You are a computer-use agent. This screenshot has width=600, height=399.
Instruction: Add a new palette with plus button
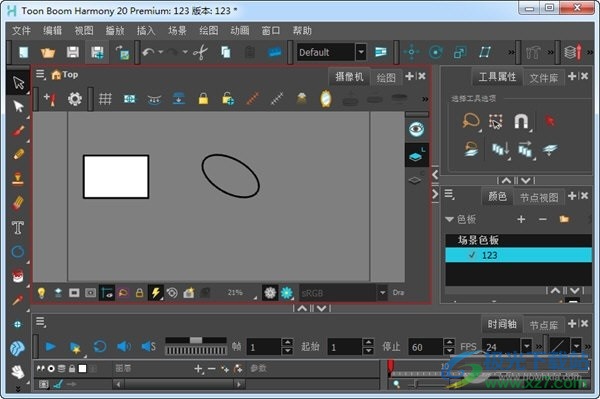(521, 219)
